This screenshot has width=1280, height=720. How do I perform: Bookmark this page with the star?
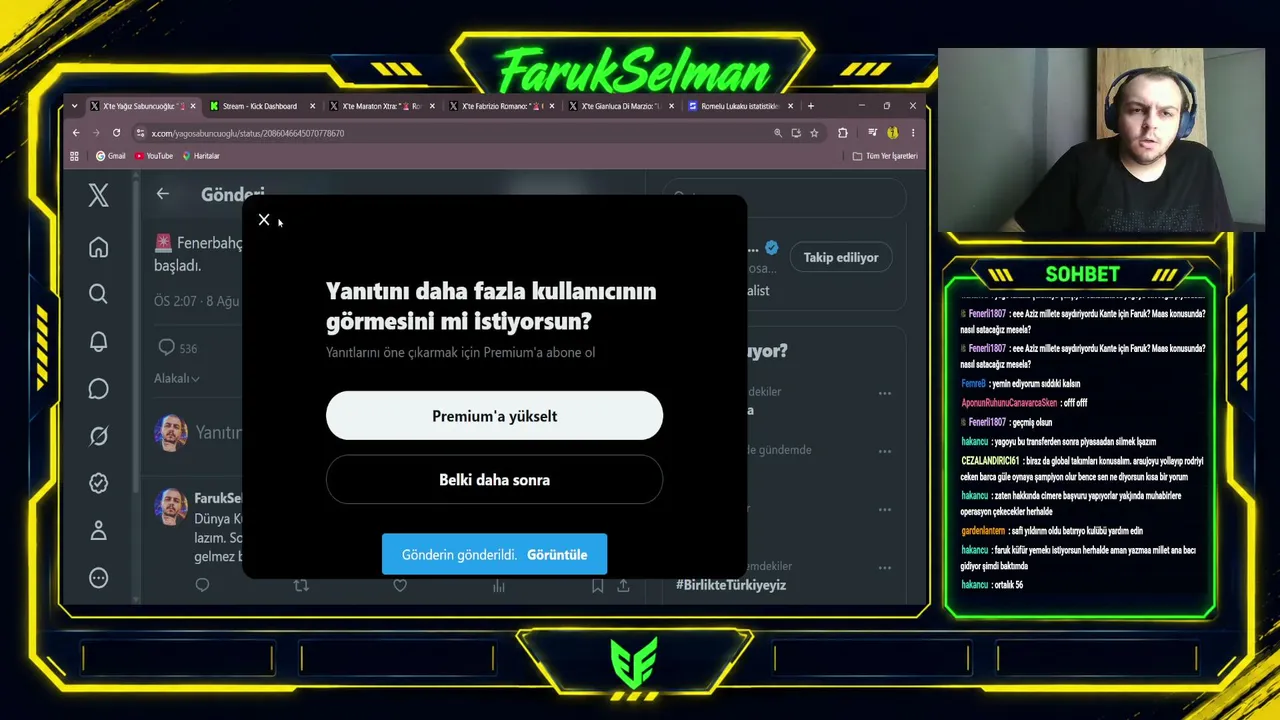point(814,133)
